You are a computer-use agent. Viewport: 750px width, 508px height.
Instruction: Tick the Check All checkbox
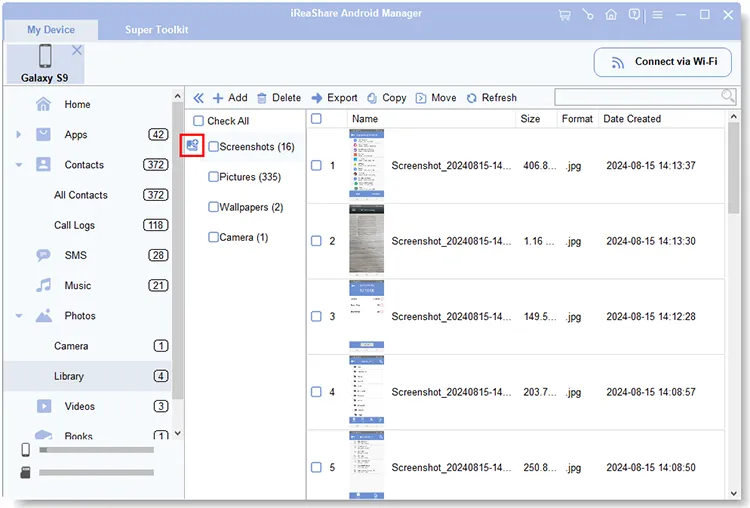[x=199, y=121]
